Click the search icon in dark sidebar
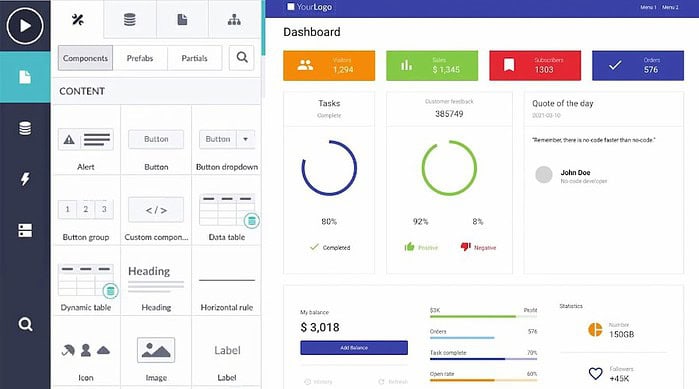 pyautogui.click(x=25, y=324)
